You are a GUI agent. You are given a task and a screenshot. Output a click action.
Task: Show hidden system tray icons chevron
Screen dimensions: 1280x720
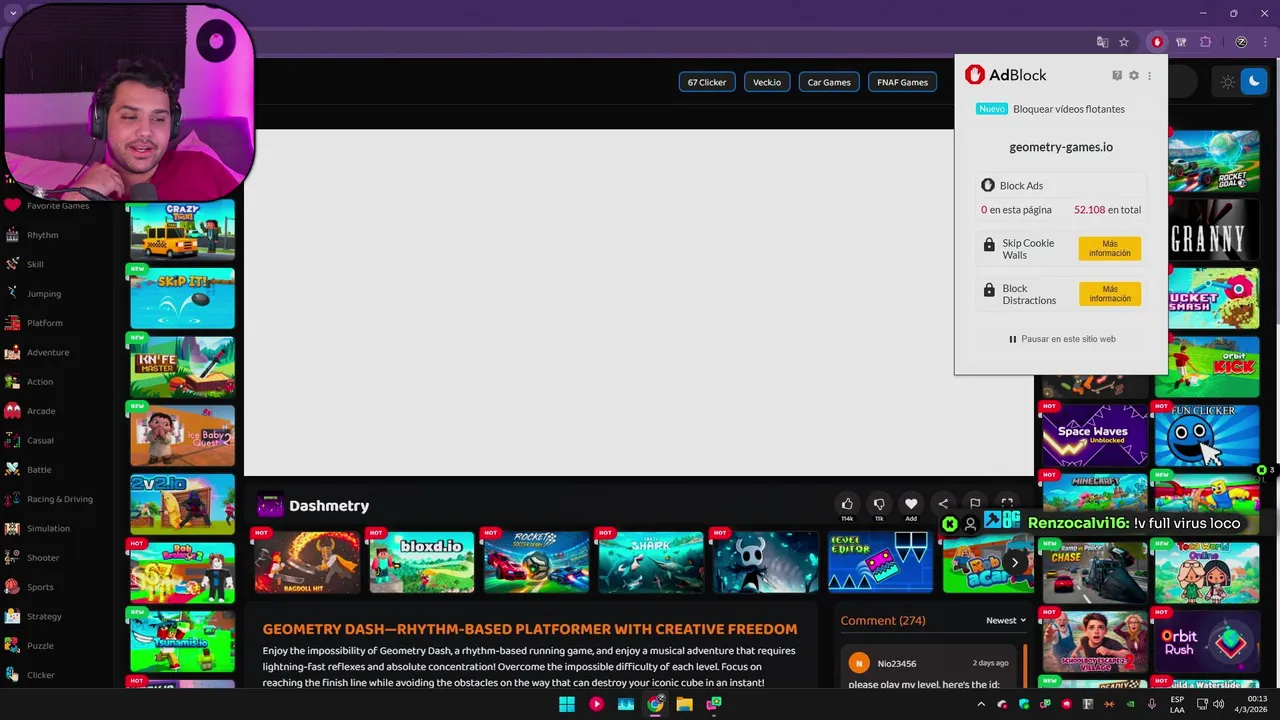click(980, 704)
